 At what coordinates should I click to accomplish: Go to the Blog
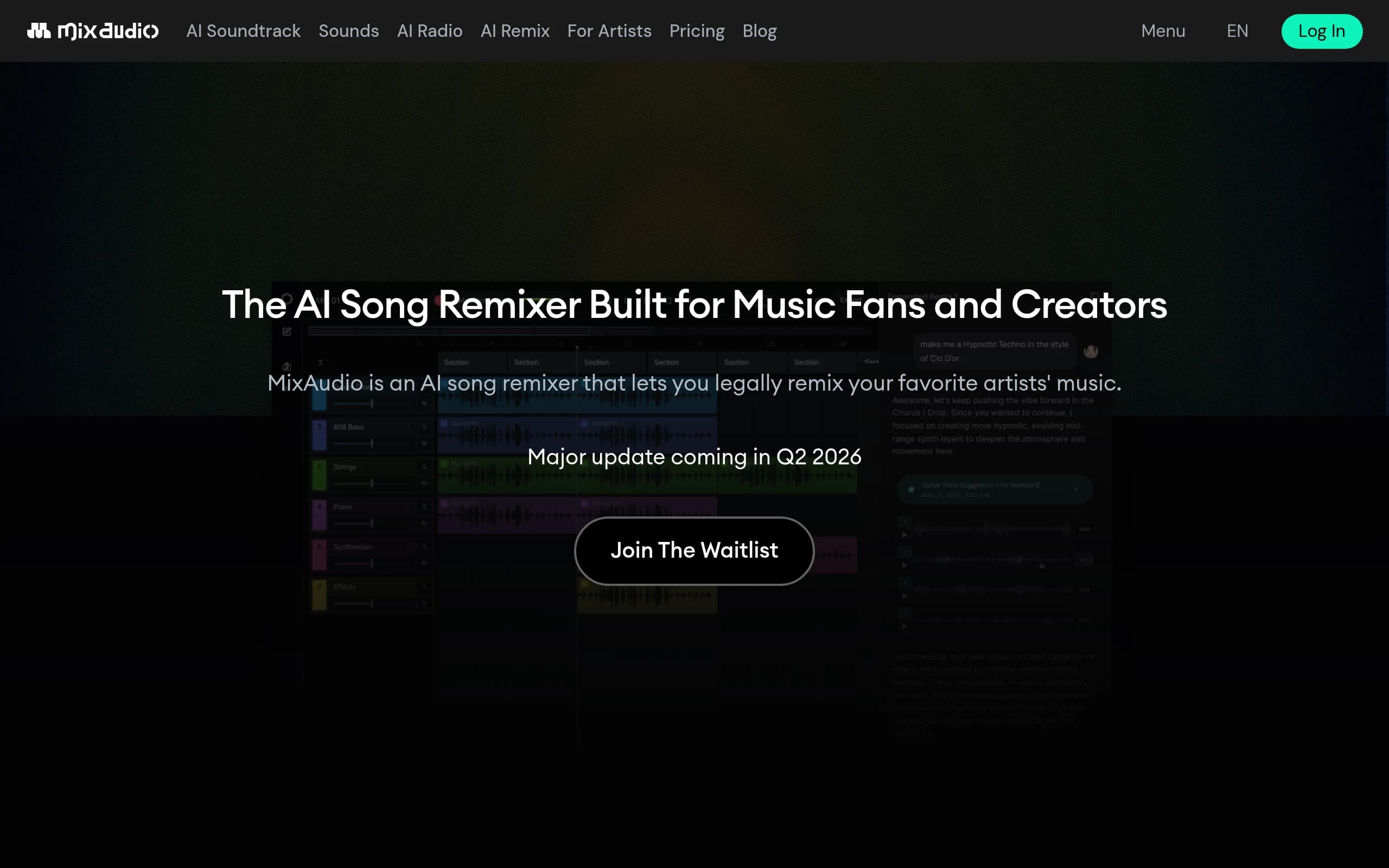760,31
